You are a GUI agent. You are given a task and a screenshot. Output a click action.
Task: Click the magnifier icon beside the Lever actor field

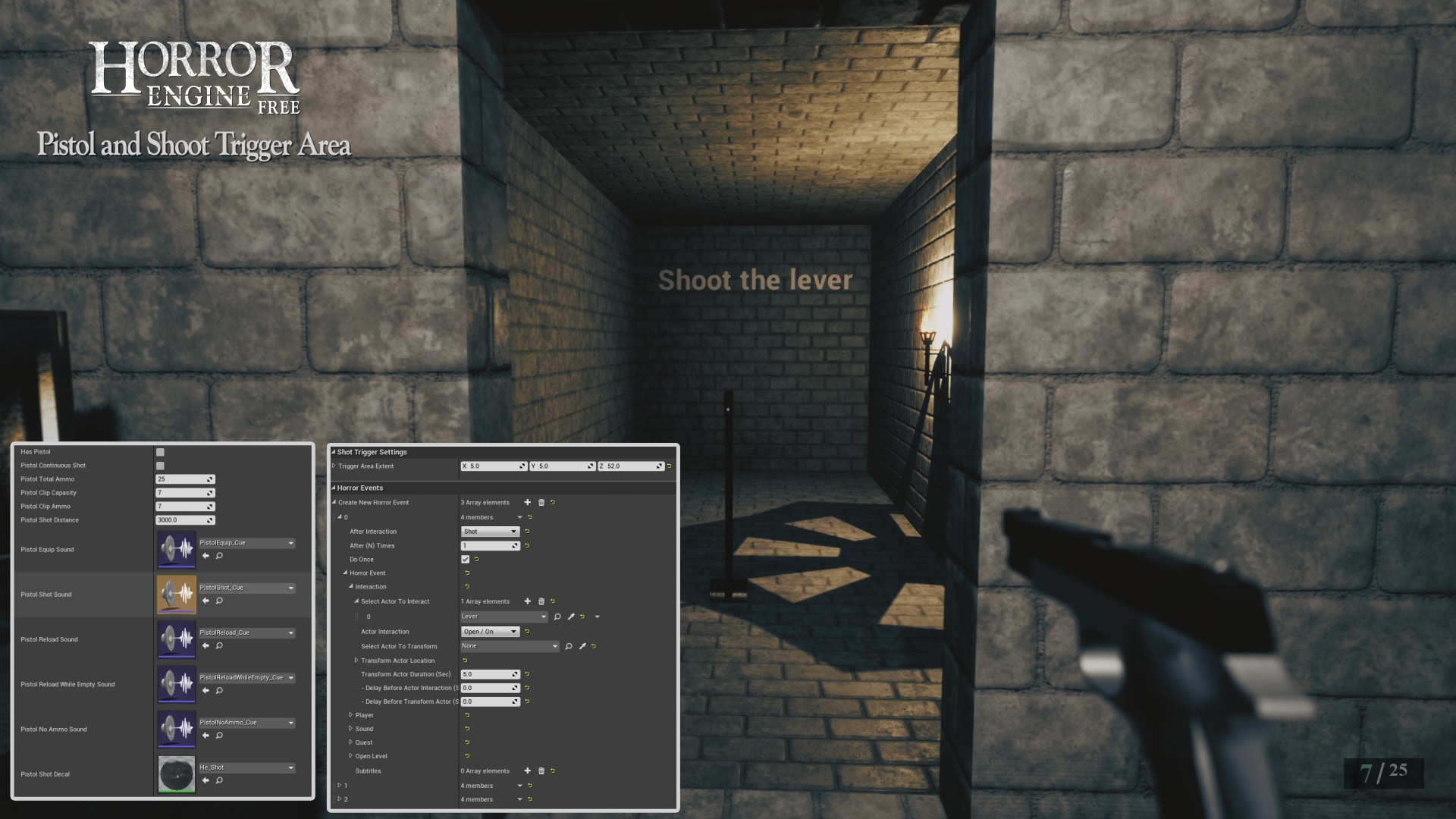tap(557, 617)
